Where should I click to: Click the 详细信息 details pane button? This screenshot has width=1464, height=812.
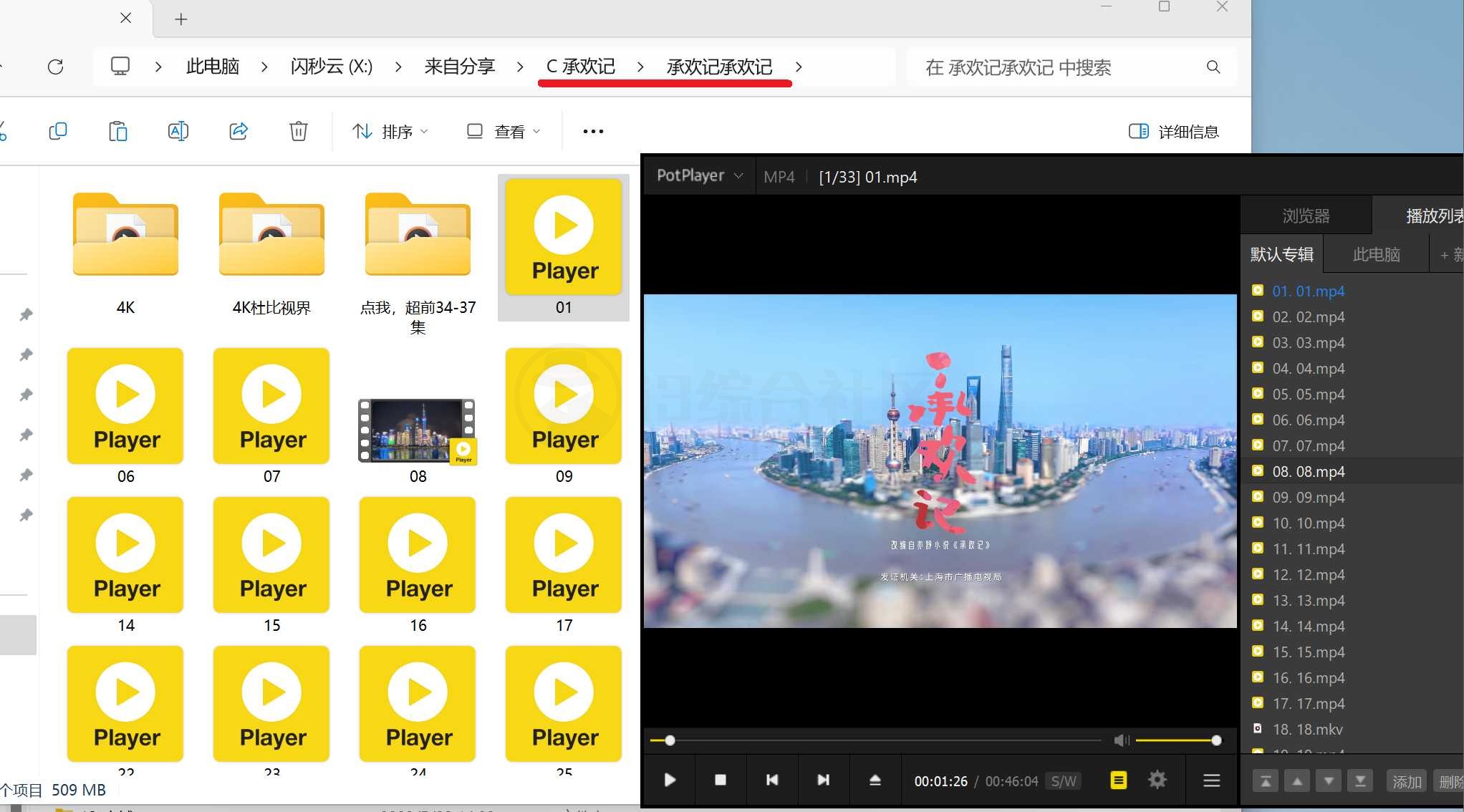[1174, 131]
